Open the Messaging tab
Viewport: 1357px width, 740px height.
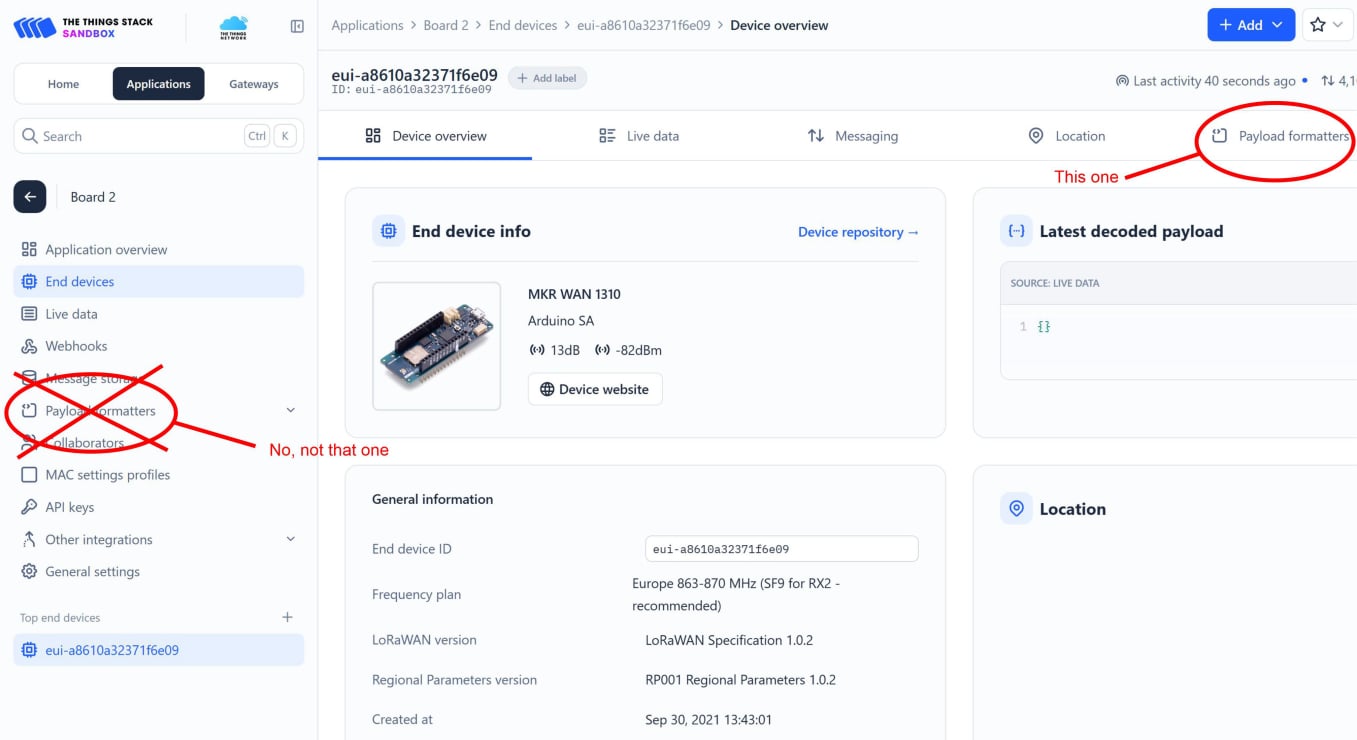point(852,136)
